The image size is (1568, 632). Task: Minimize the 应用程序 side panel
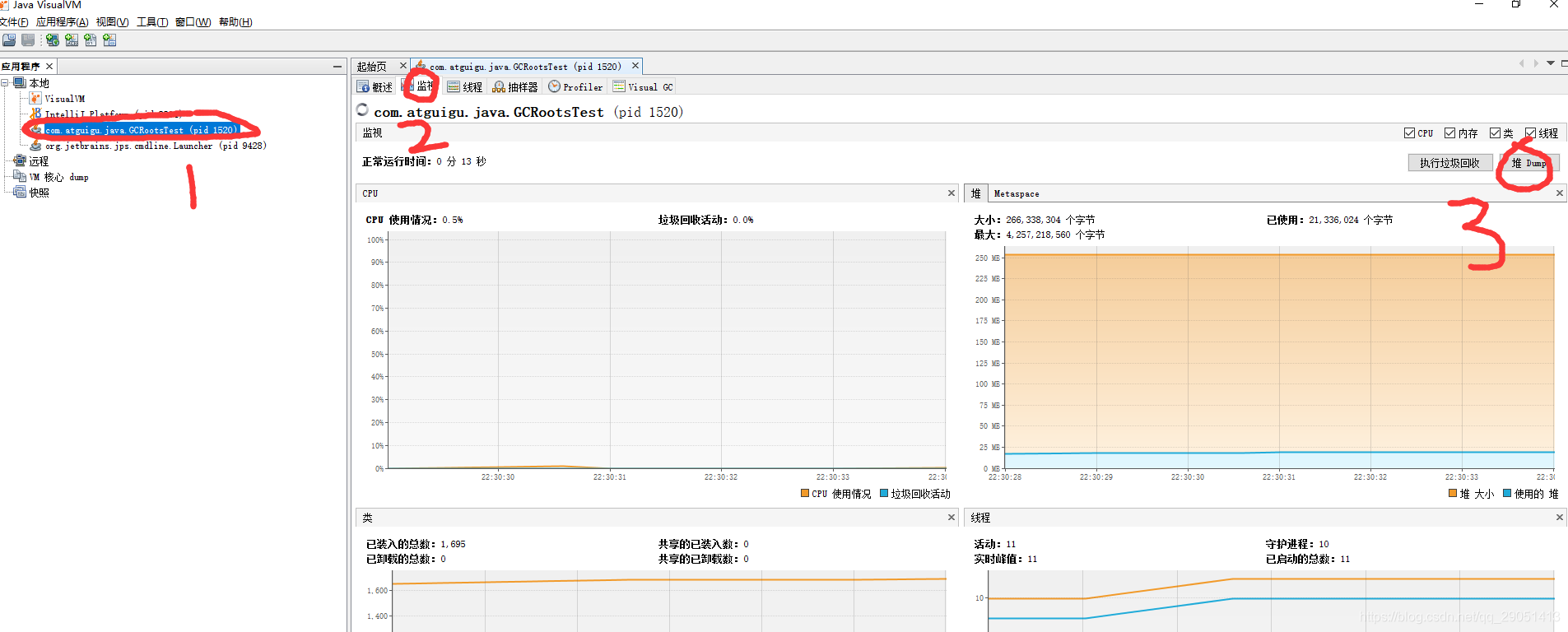pyautogui.click(x=337, y=66)
